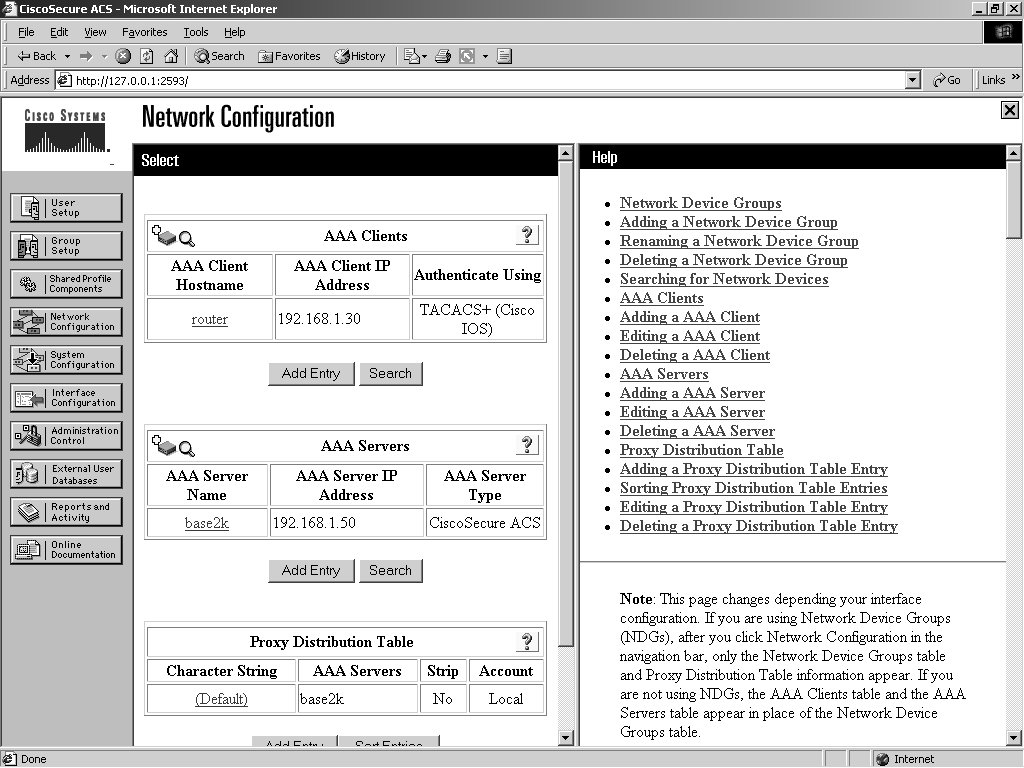1024x768 pixels.
Task: Click the Print toolbar icon
Action: click(x=443, y=56)
